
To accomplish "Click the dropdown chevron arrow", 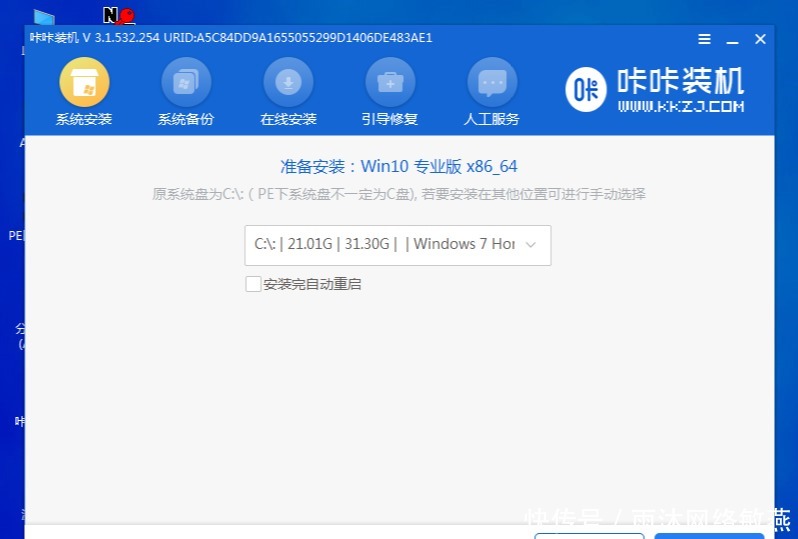I will click(x=530, y=245).
